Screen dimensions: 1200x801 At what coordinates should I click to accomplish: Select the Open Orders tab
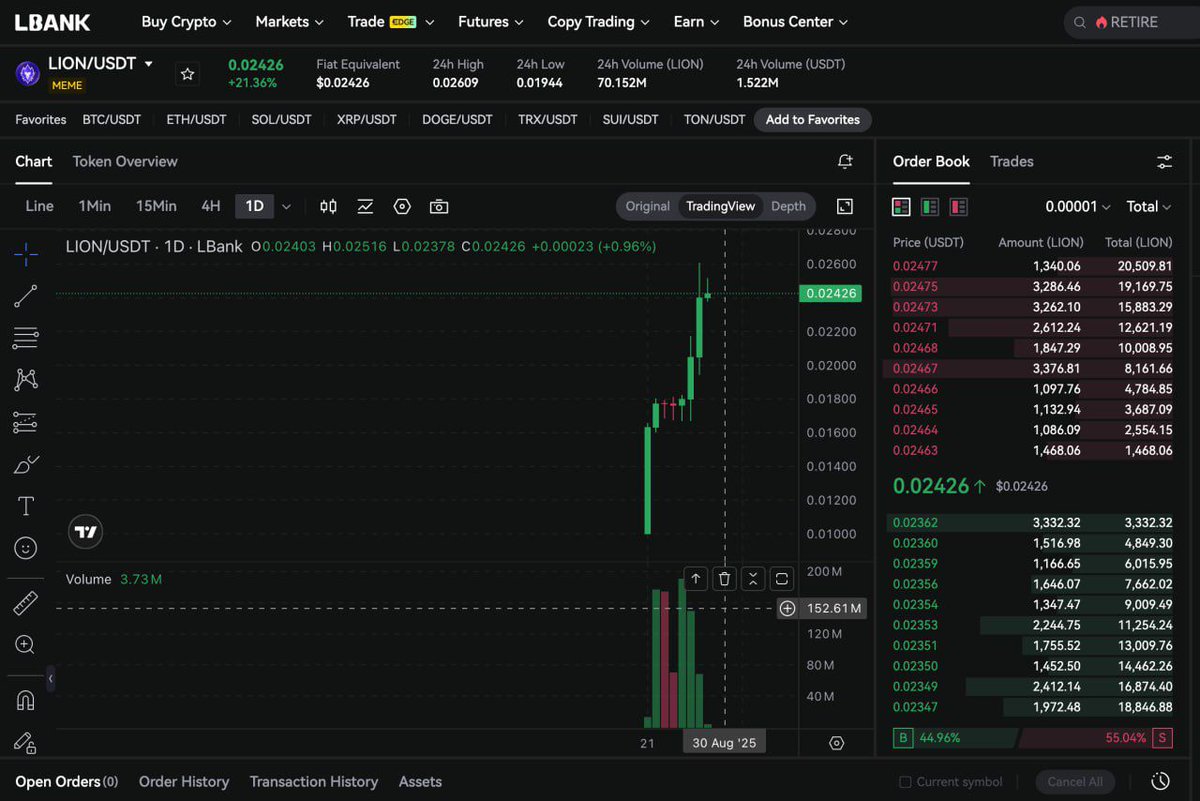67,782
